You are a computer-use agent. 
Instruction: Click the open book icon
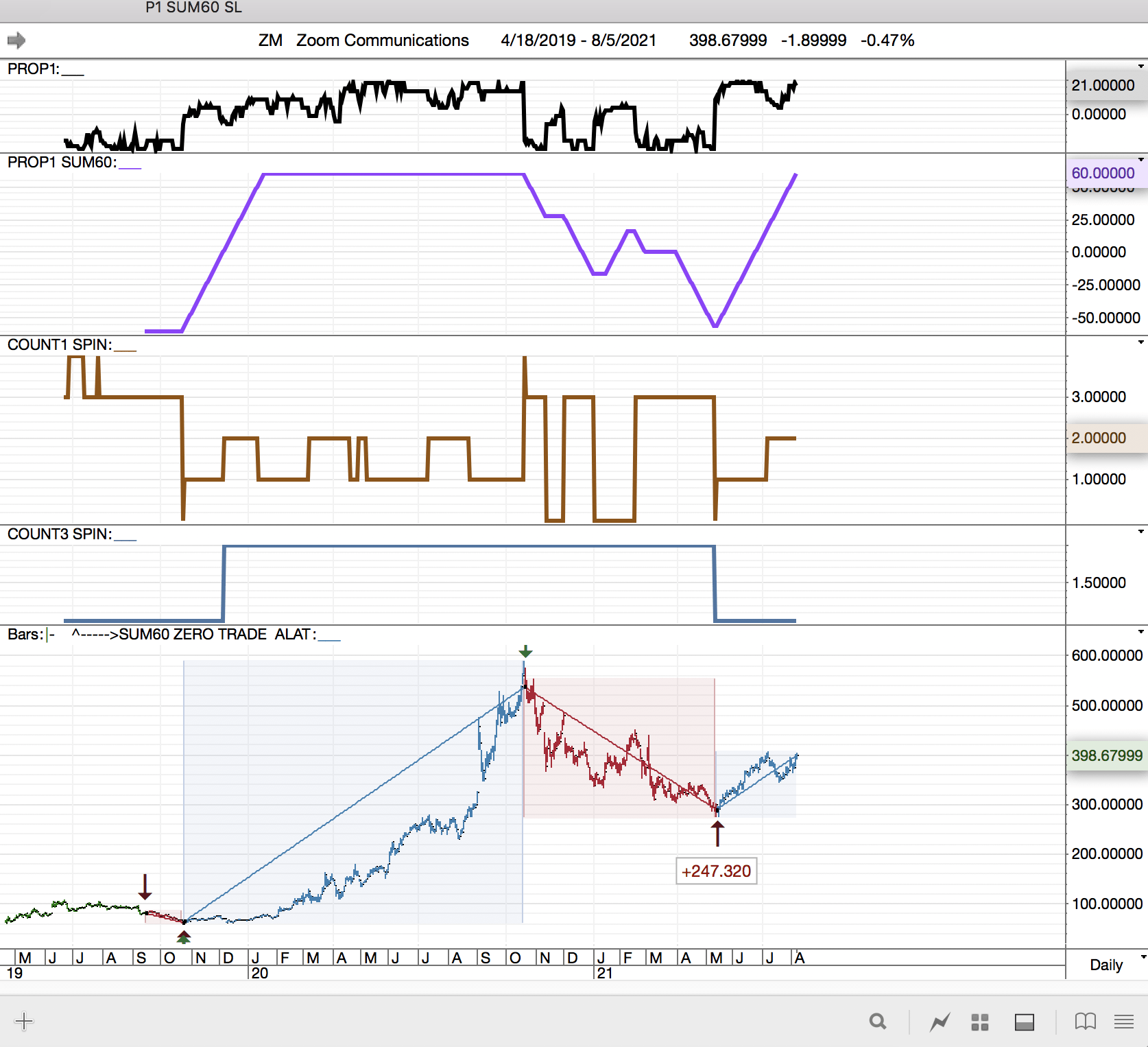click(1086, 1022)
